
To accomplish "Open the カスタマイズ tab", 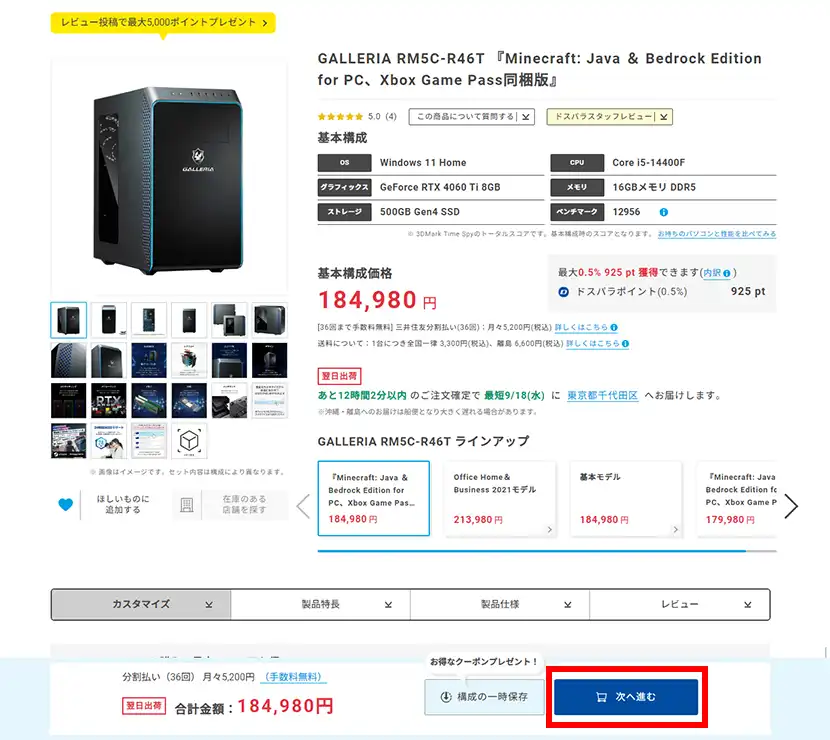I will [x=141, y=604].
